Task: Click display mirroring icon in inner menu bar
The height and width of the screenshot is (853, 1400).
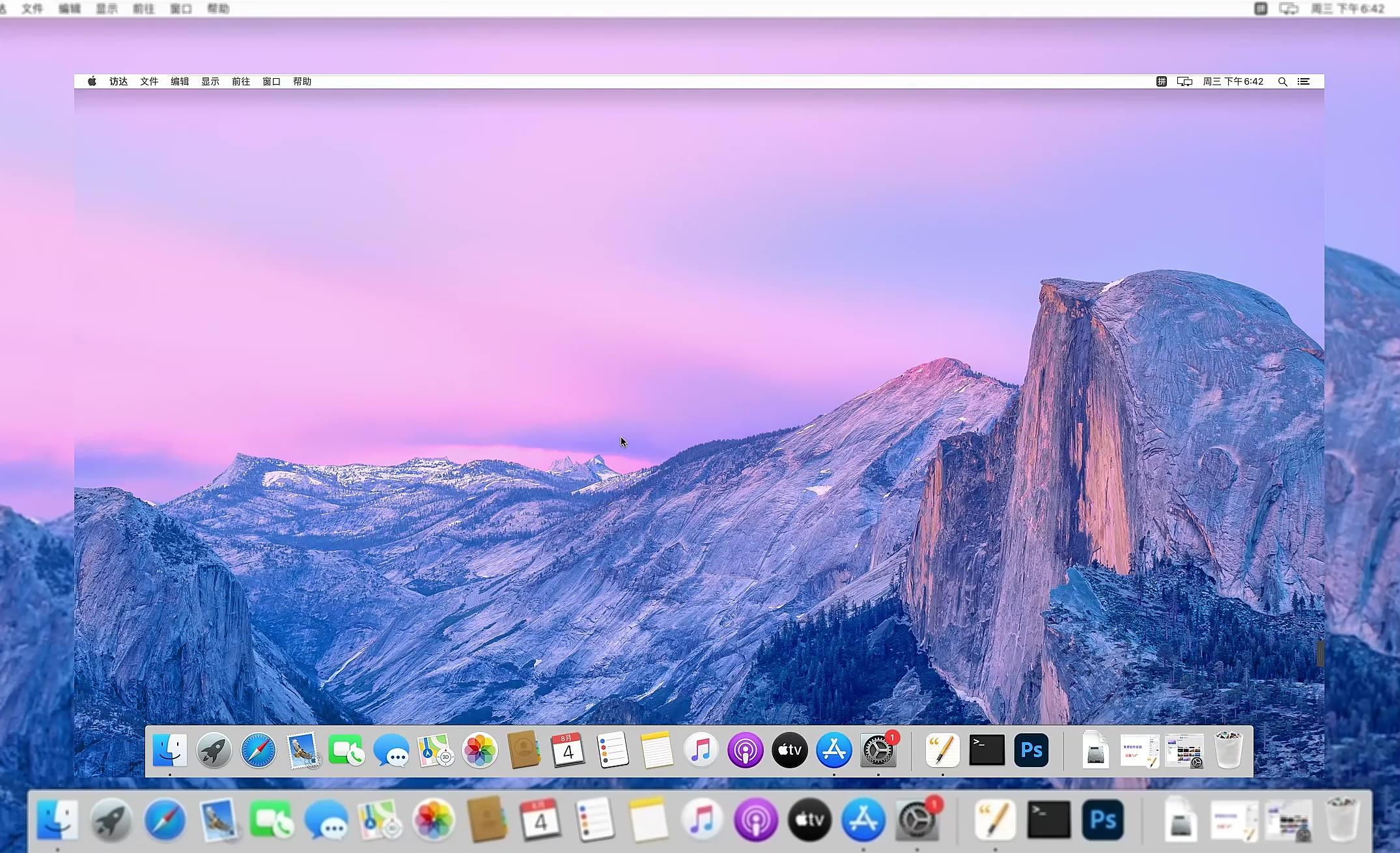Action: (x=1184, y=81)
